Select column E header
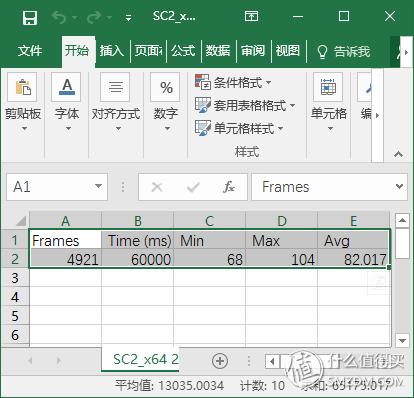 (x=353, y=221)
